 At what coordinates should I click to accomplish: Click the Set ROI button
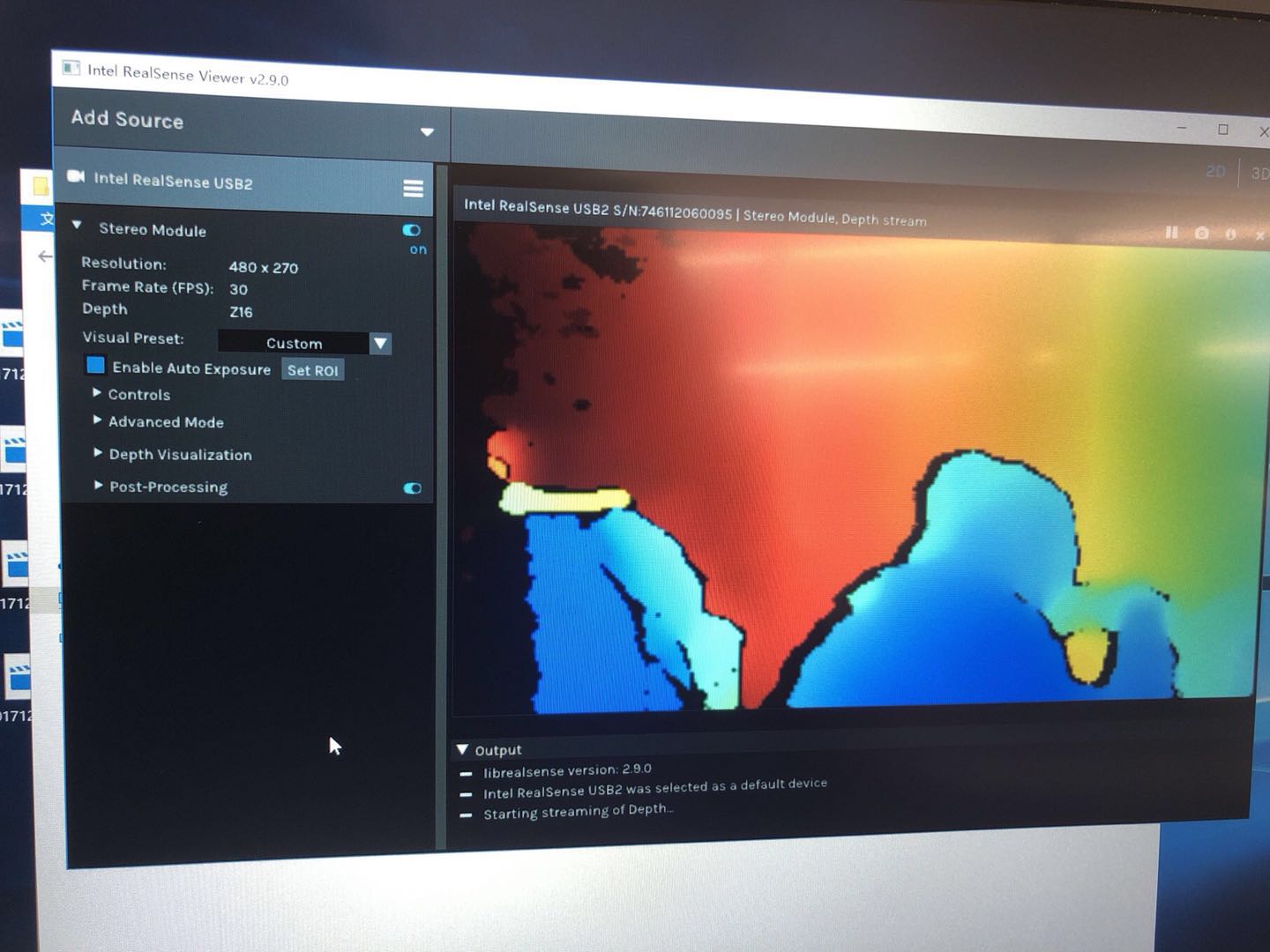[x=313, y=370]
